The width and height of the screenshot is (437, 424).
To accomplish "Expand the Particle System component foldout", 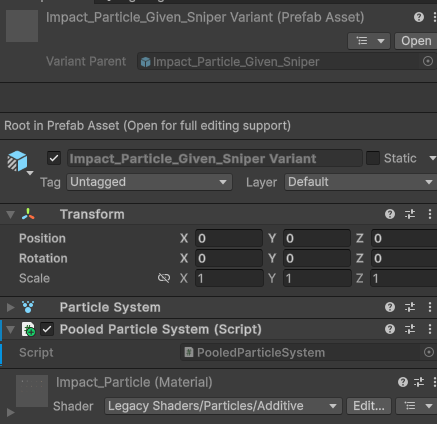I will click(11, 307).
